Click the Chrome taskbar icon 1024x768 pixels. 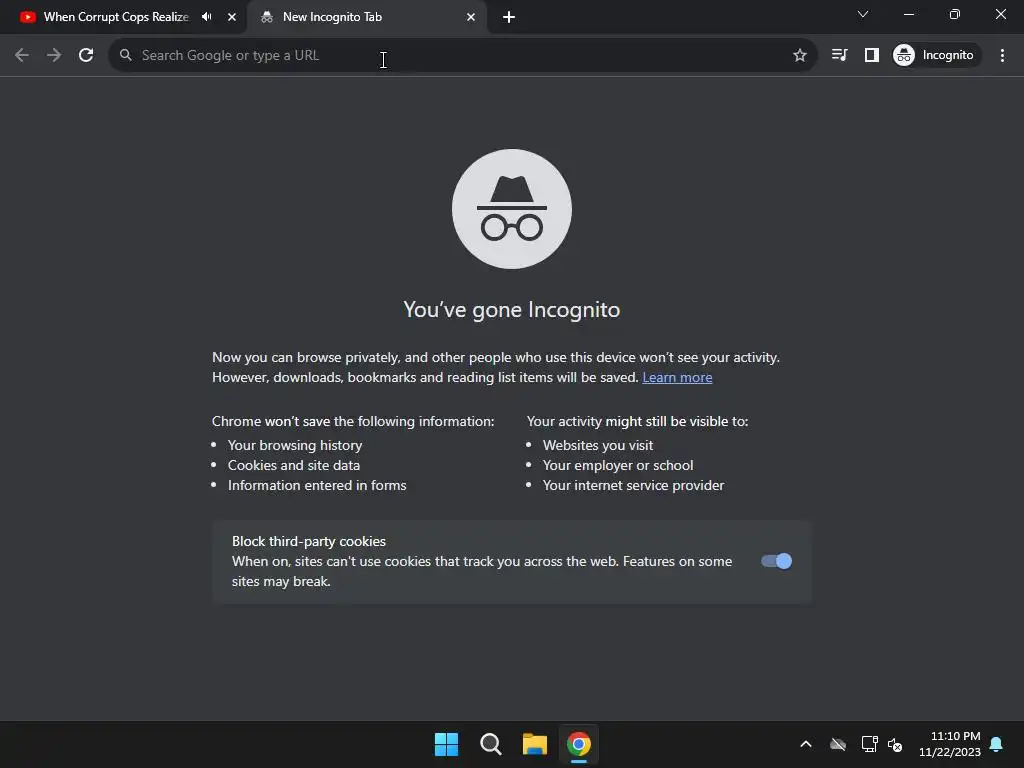pyautogui.click(x=579, y=744)
